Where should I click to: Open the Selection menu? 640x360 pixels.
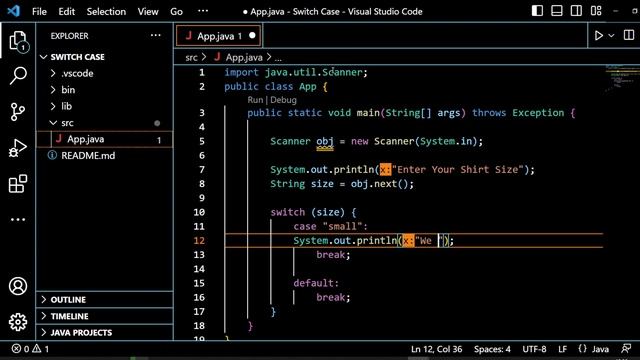coord(106,11)
